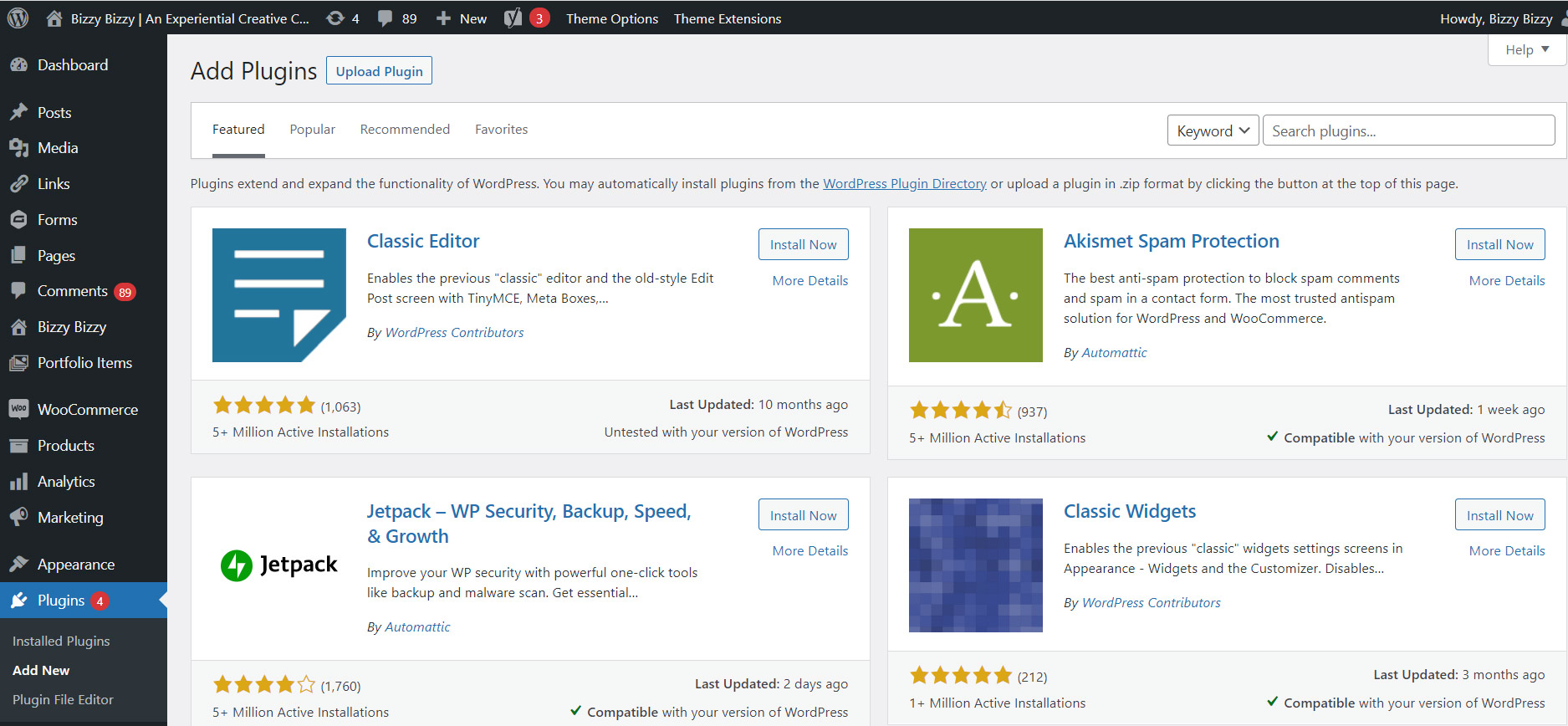Open Theme Extensions in admin bar
This screenshot has height=726, width=1568.
(x=728, y=18)
